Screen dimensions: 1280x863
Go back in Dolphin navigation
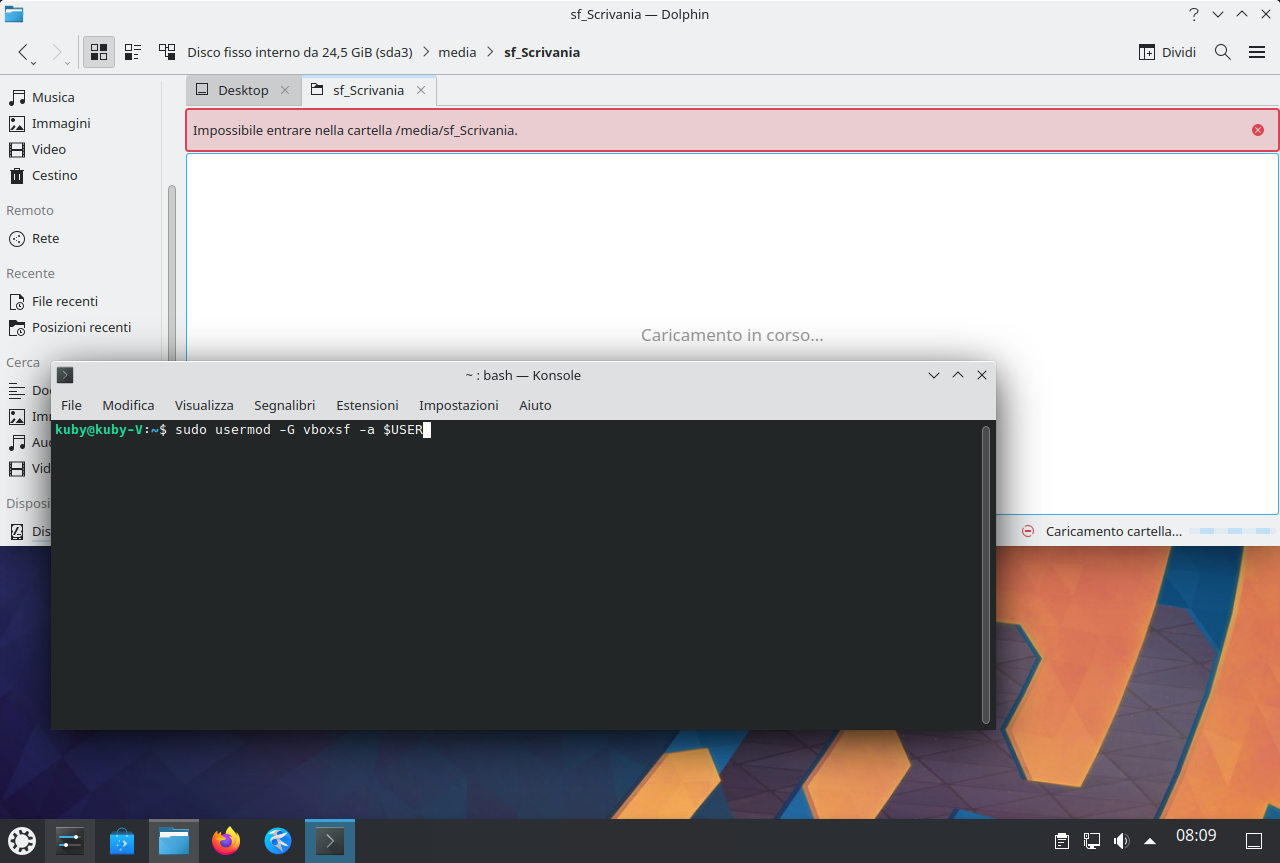tap(25, 52)
